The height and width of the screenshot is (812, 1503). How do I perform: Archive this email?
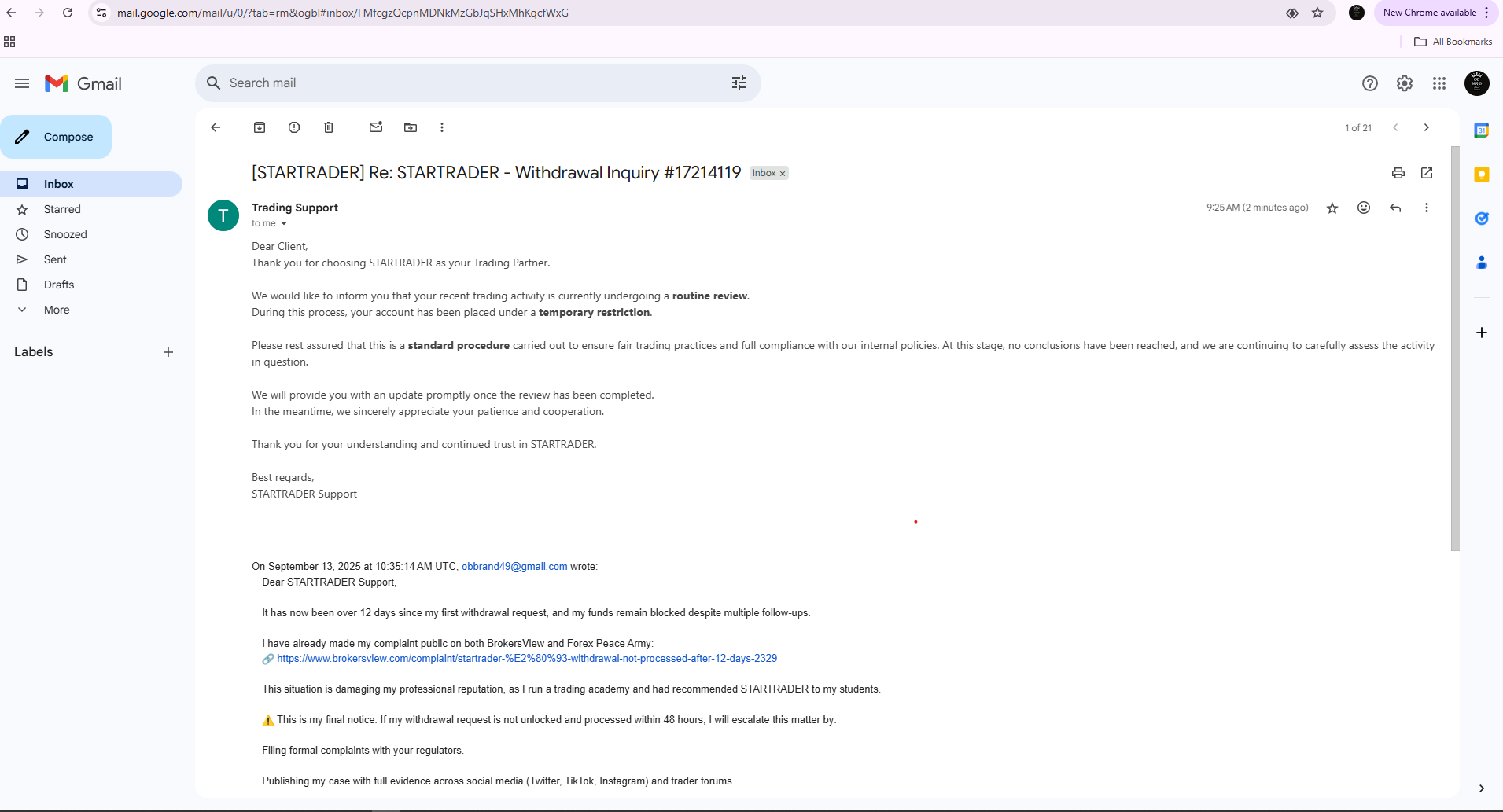[260, 127]
